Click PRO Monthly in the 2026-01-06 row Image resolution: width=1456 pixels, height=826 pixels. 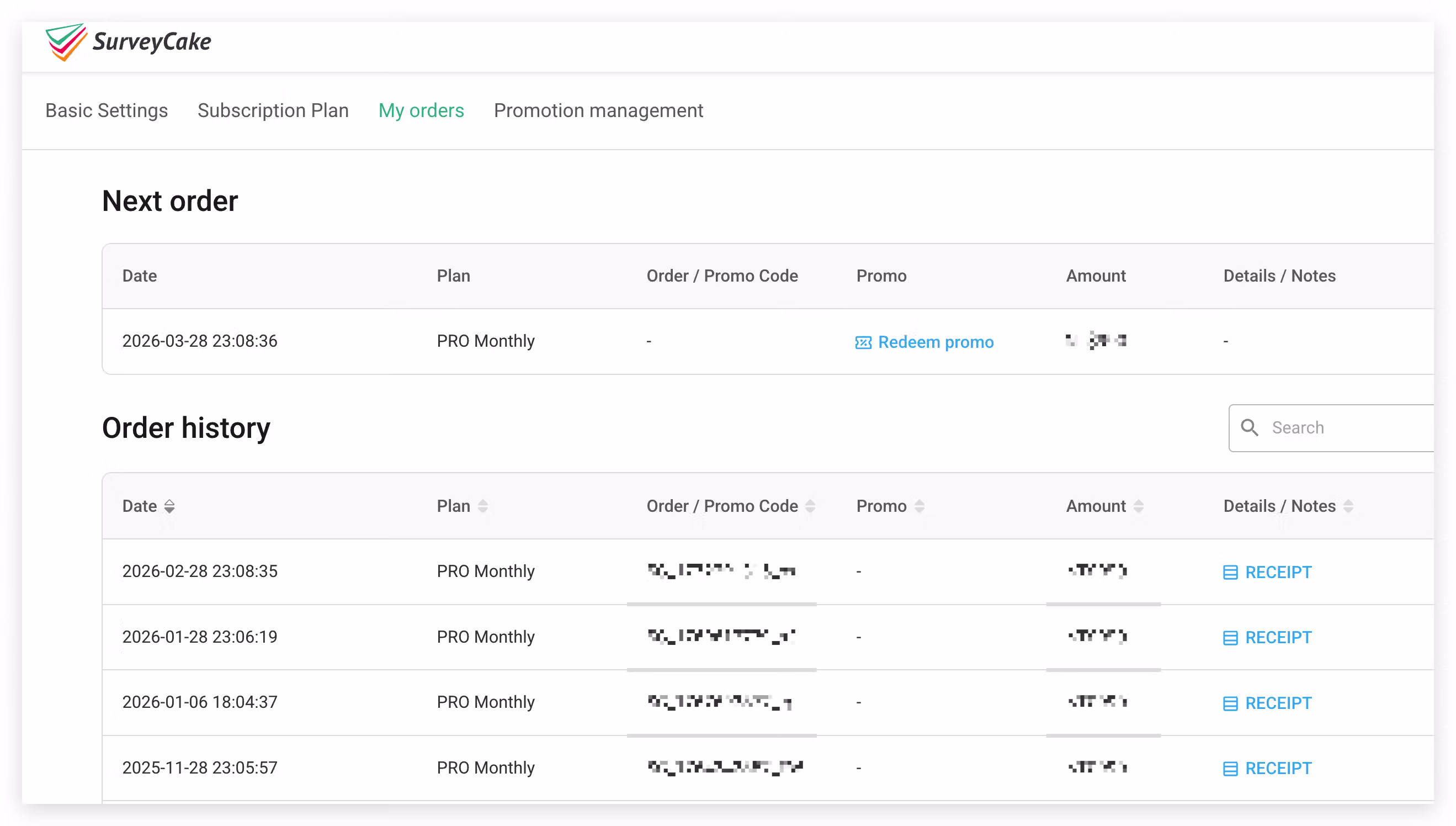pos(485,702)
